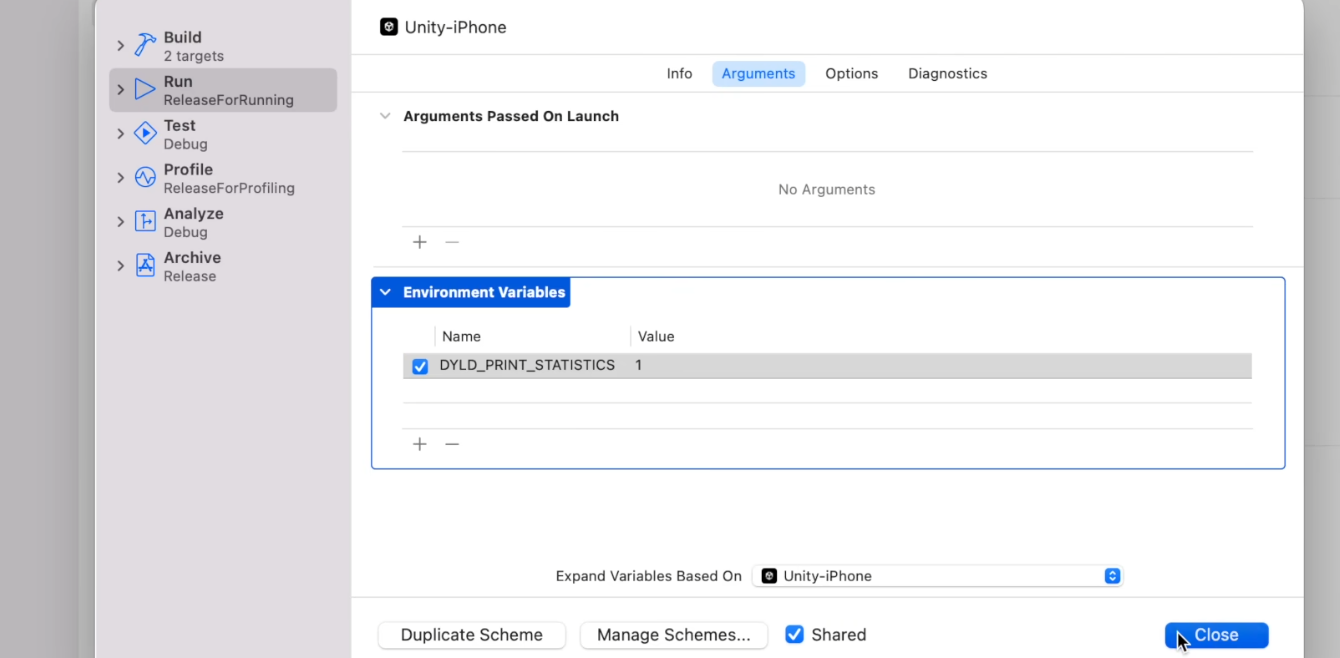Viewport: 1340px width, 658px height.
Task: Switch to the Arguments tab
Action: [758, 73]
